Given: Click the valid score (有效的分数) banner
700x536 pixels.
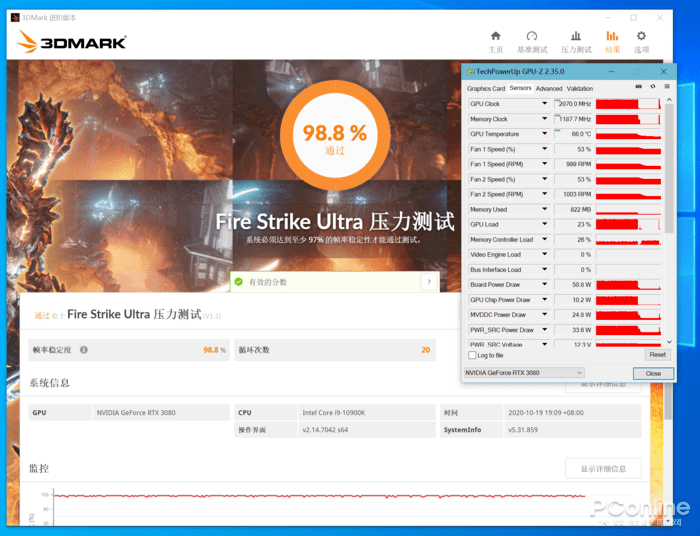Looking at the screenshot, I should click(x=335, y=282).
